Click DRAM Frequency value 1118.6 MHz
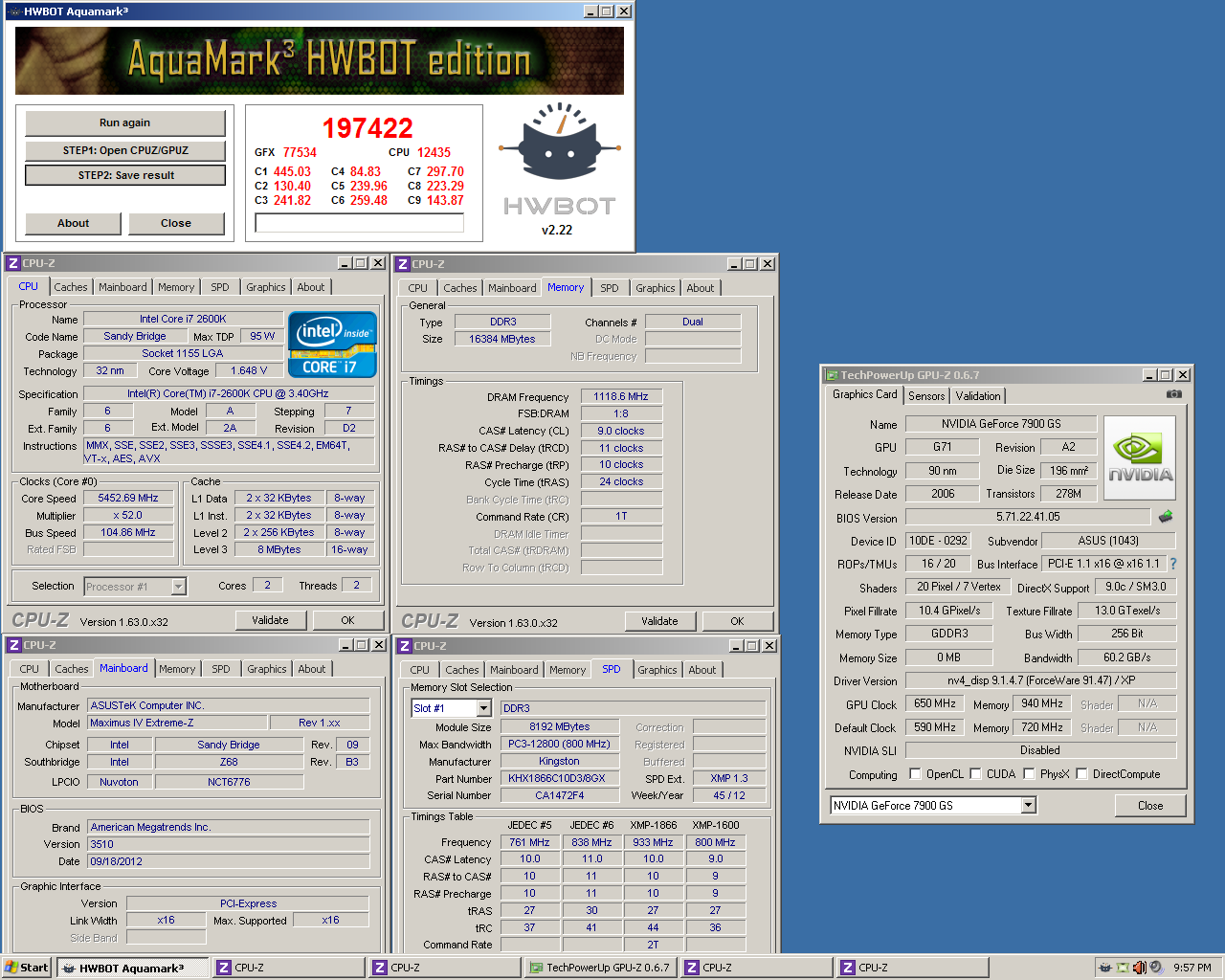Screen dimensions: 1225x980 (x=621, y=396)
